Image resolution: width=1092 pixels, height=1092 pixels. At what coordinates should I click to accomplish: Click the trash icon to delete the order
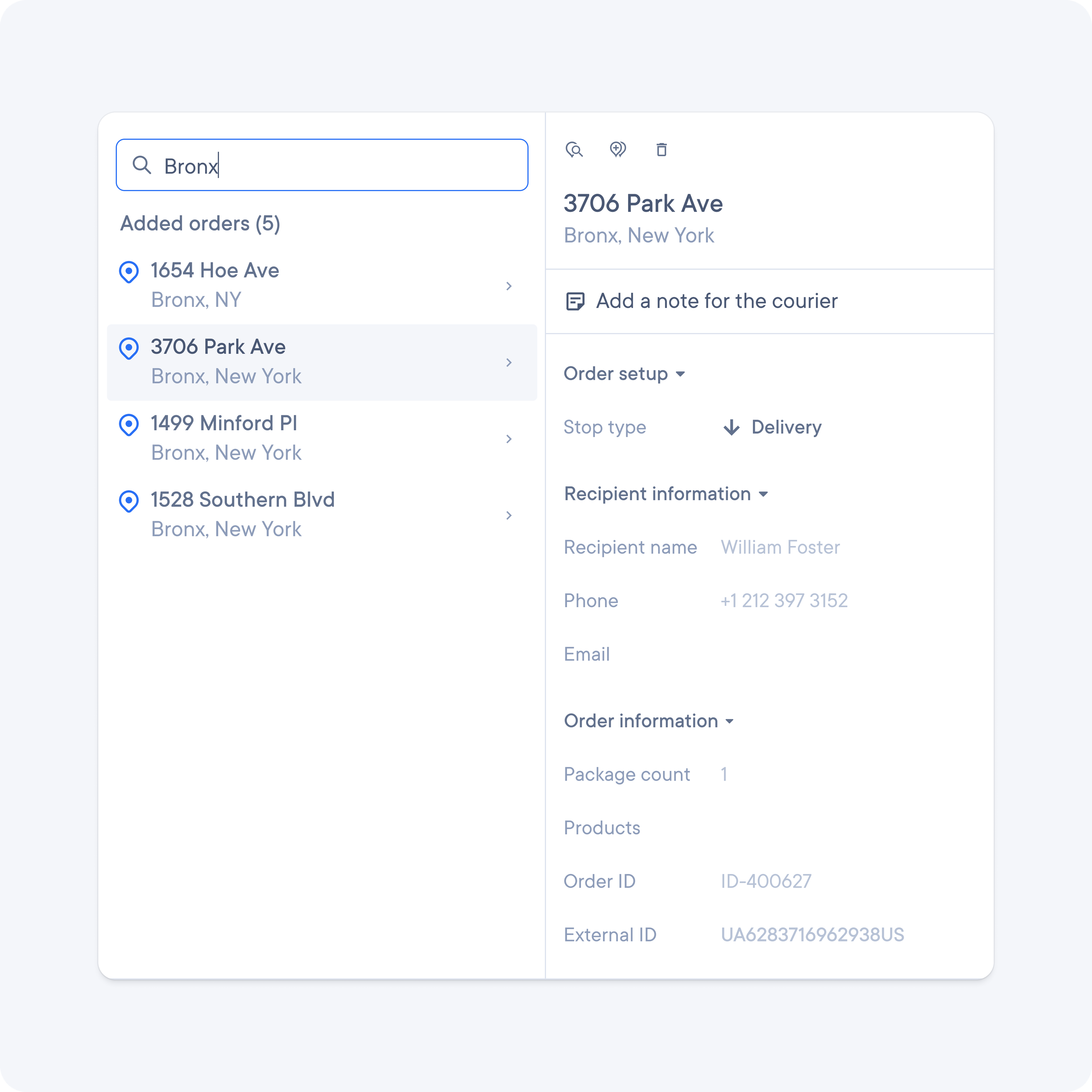[x=661, y=150]
